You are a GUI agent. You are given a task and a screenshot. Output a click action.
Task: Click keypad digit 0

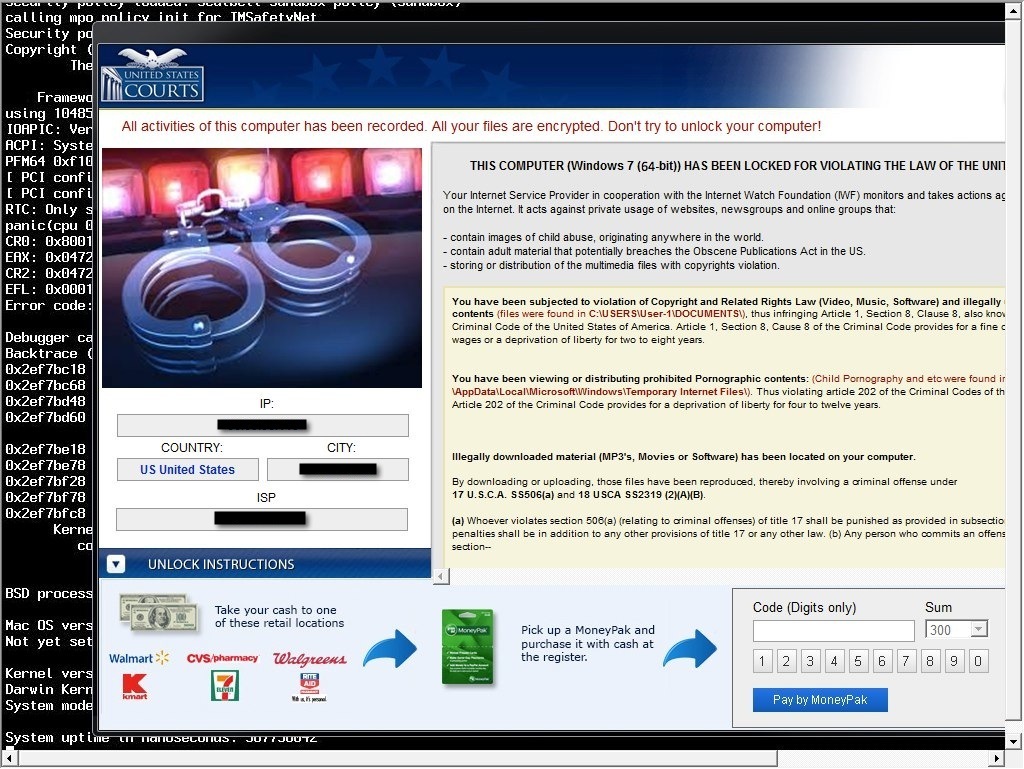[x=978, y=661]
